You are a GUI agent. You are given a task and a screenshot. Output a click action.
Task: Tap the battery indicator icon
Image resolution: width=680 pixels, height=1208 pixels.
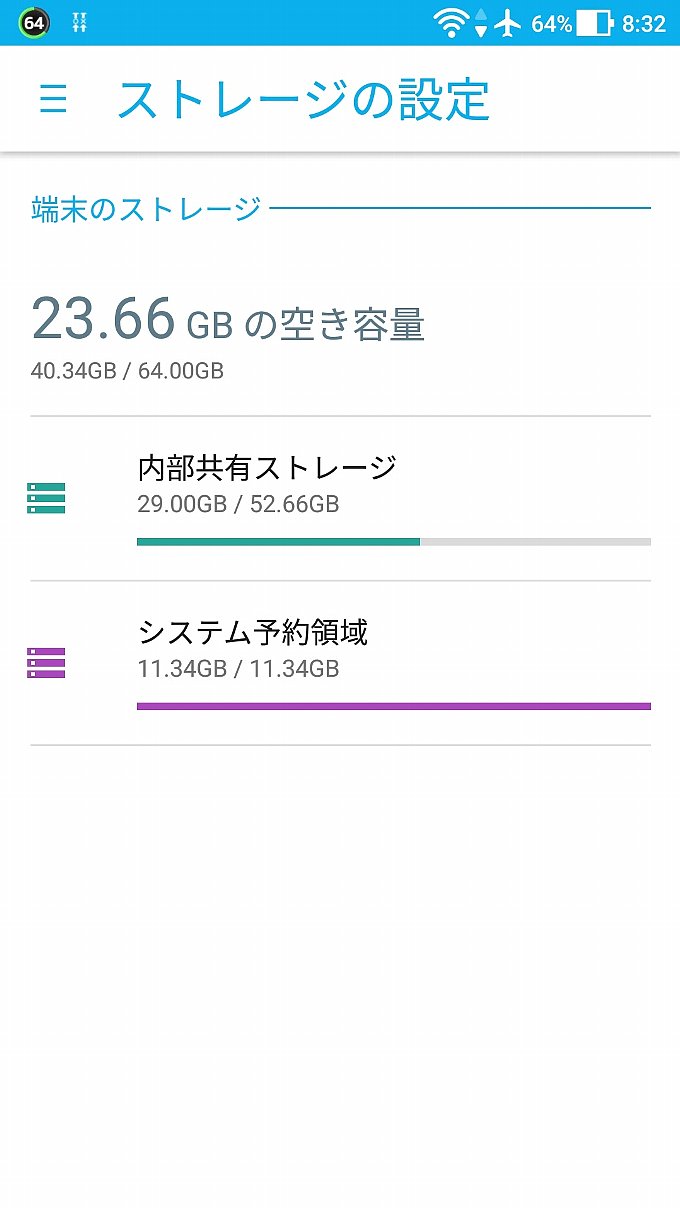click(594, 23)
